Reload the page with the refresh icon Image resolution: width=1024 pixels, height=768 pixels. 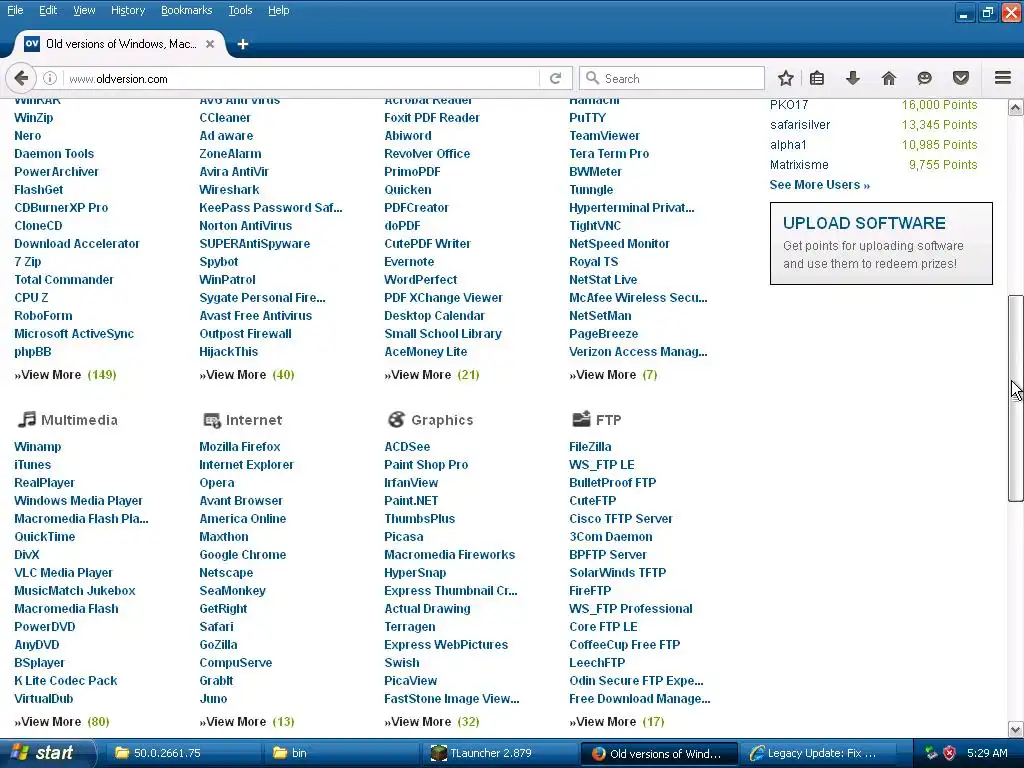(555, 78)
